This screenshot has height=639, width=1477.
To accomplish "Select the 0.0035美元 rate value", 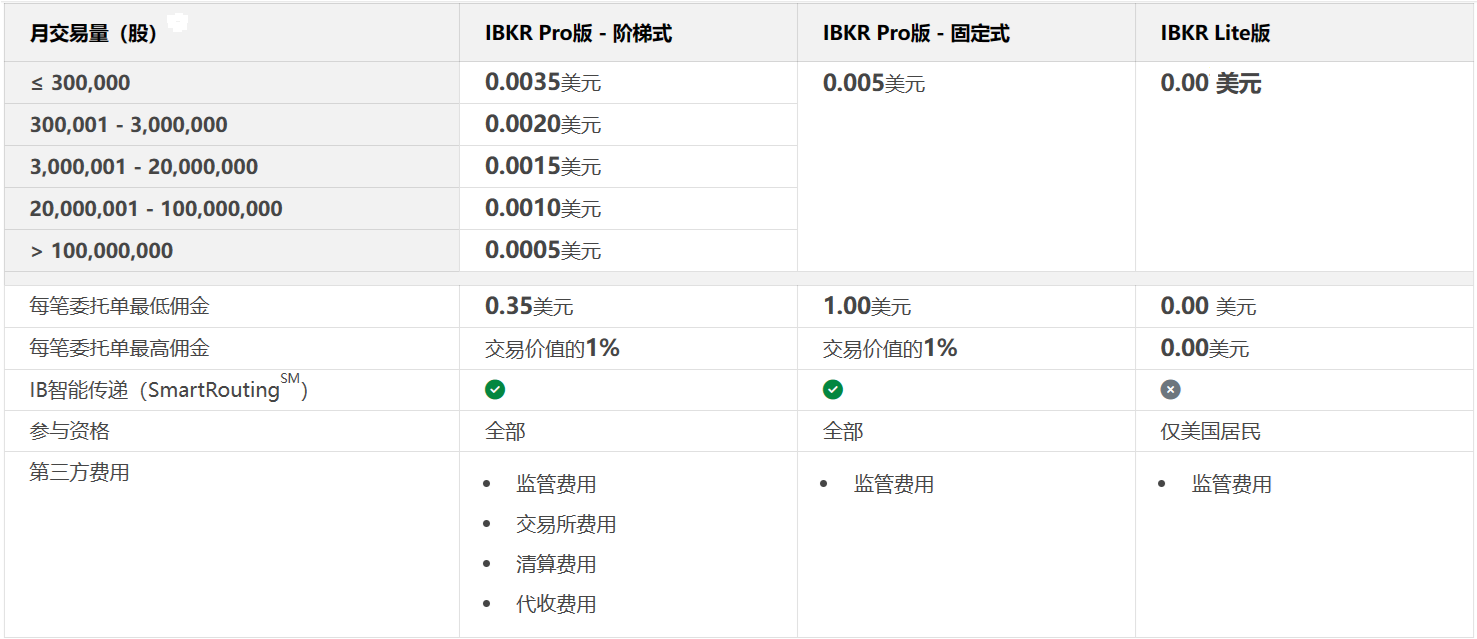I will tap(543, 83).
